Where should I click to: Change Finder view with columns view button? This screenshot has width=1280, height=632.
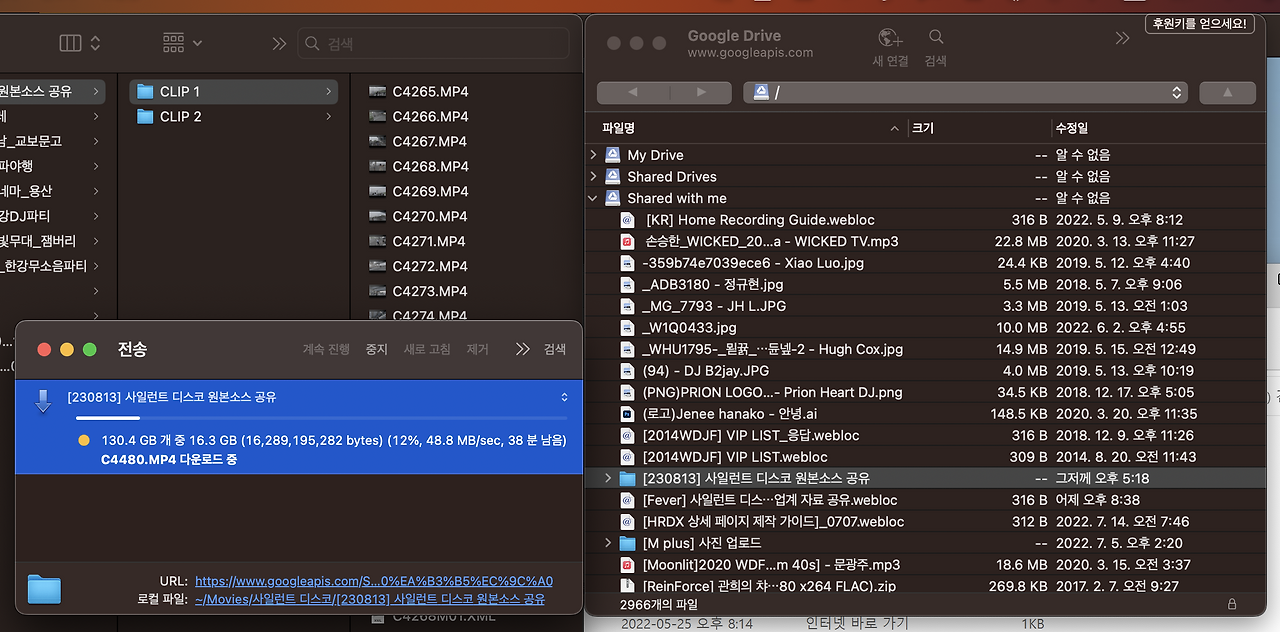(70, 43)
